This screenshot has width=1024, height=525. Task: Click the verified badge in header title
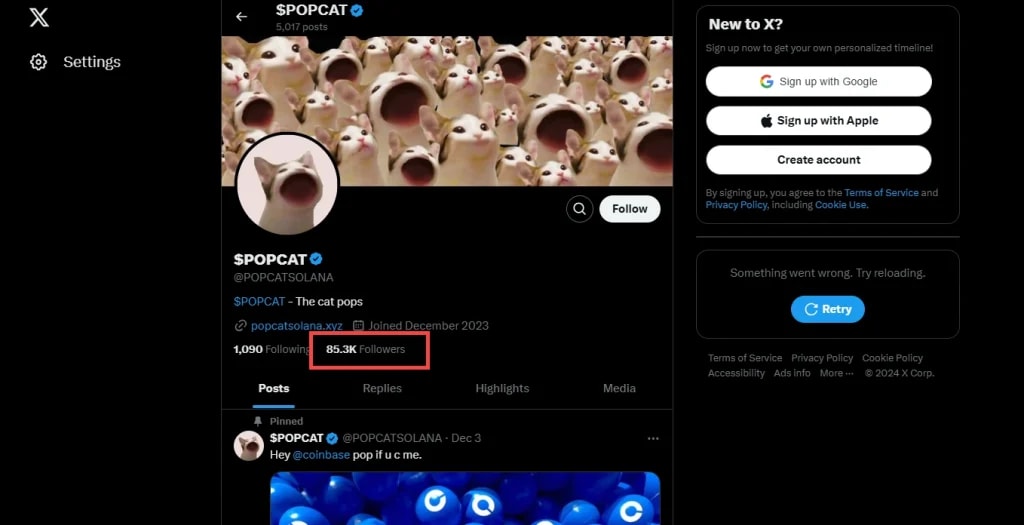point(357,10)
